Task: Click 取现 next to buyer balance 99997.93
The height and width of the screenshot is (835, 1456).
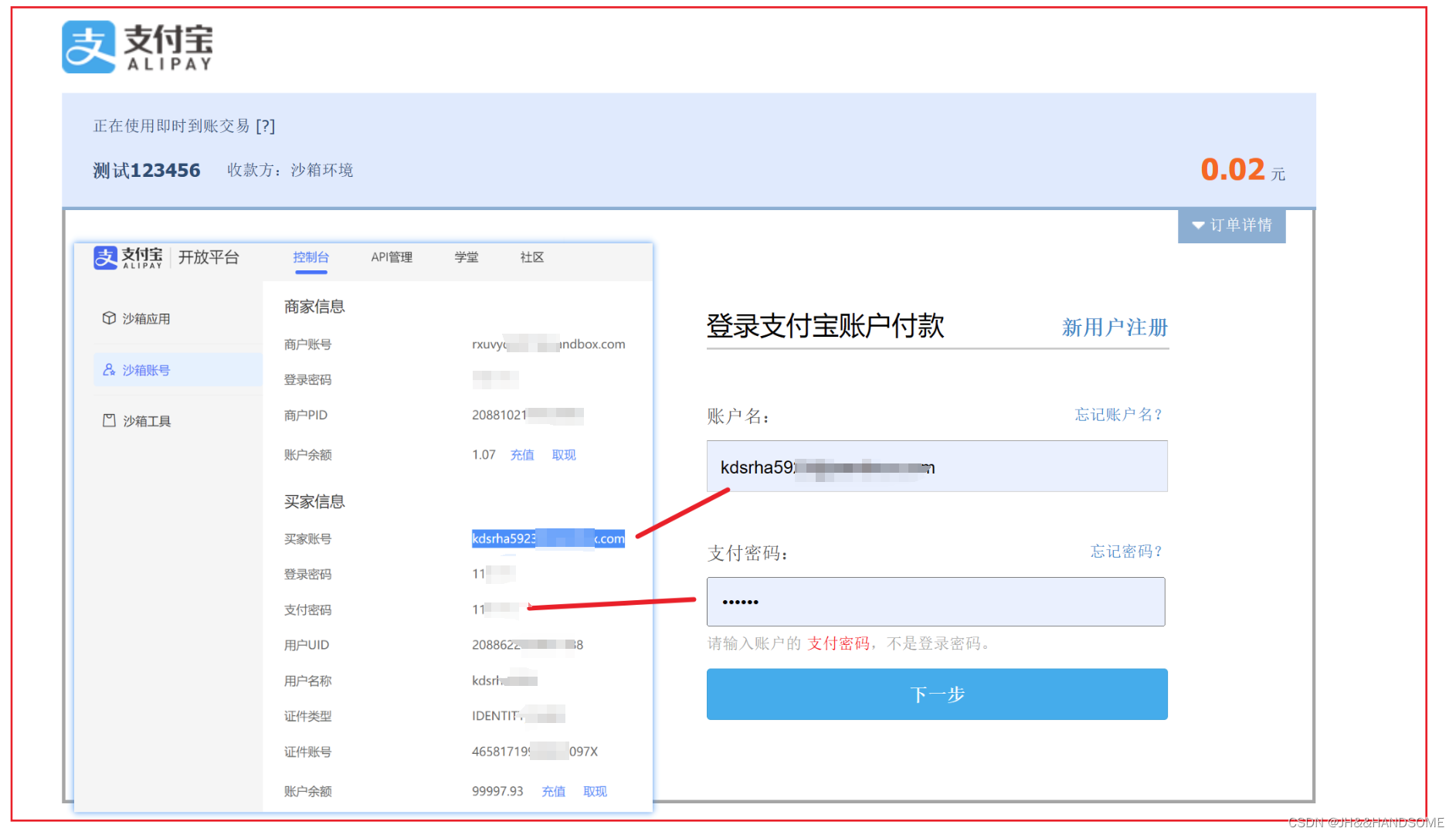Action: tap(595, 792)
